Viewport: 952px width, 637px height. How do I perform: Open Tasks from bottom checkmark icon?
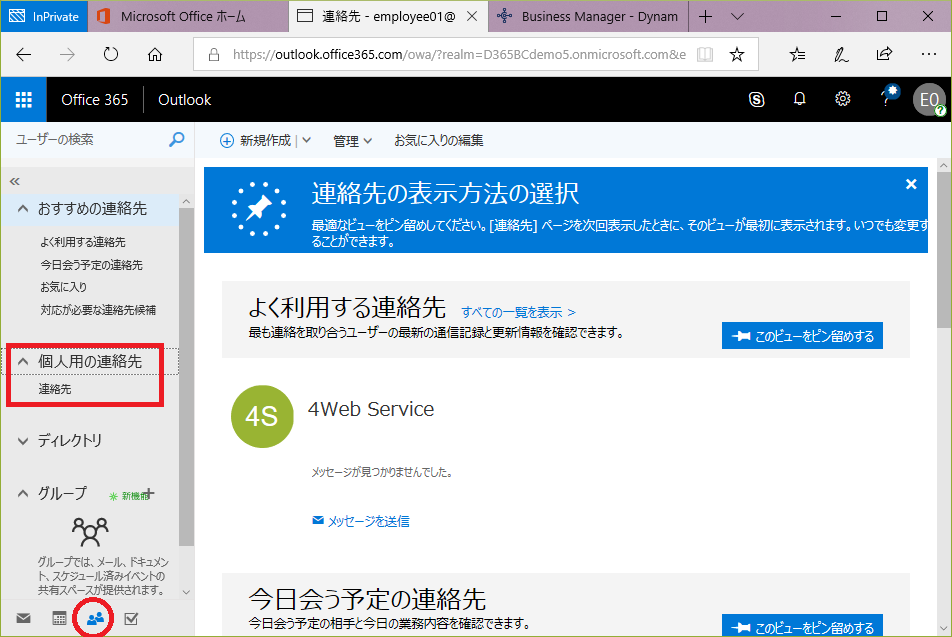tap(131, 619)
